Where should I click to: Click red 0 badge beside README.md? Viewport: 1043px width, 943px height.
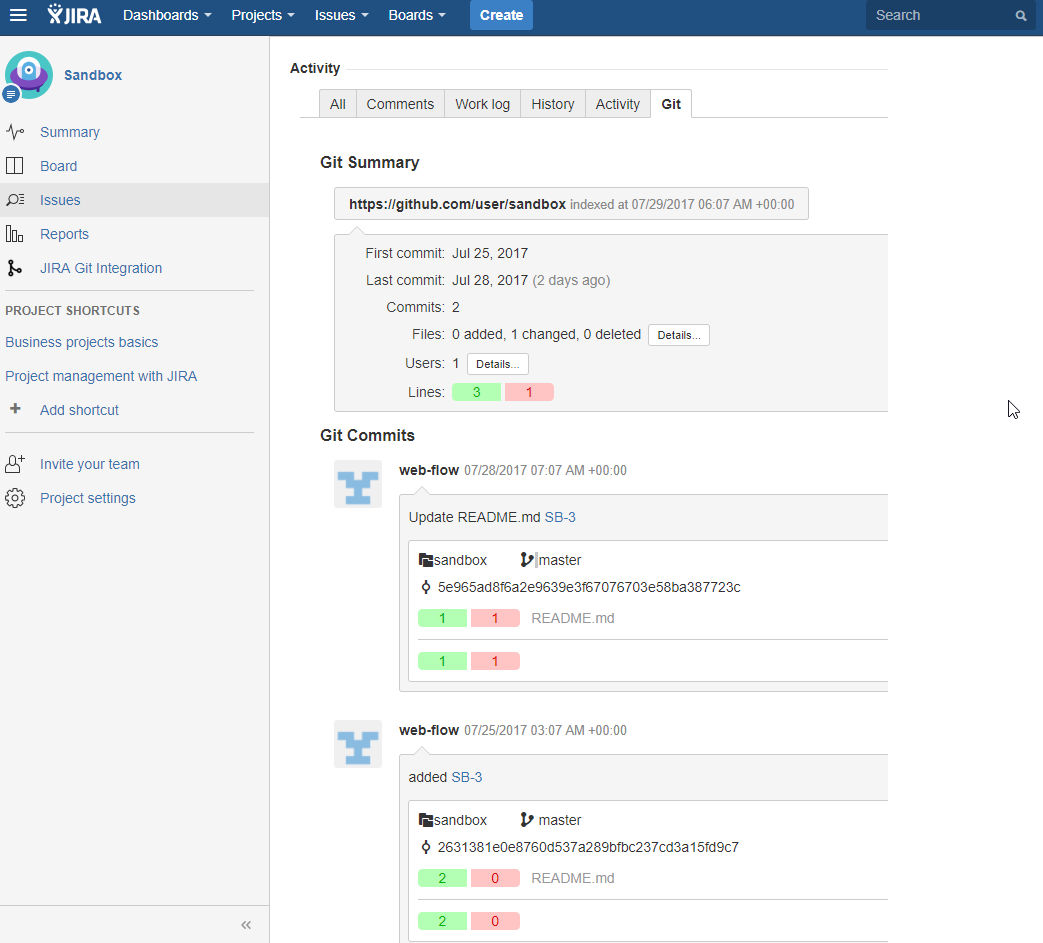pyautogui.click(x=495, y=878)
